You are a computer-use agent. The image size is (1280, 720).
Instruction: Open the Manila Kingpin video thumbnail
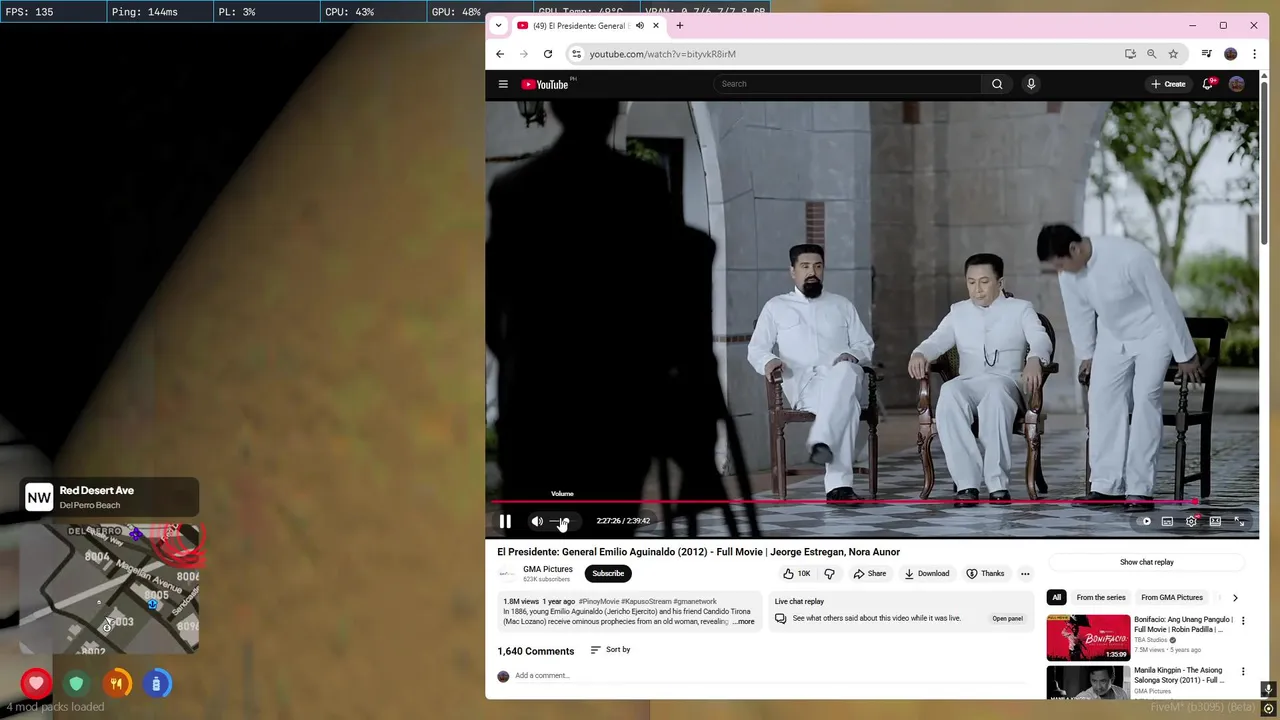[x=1088, y=682]
